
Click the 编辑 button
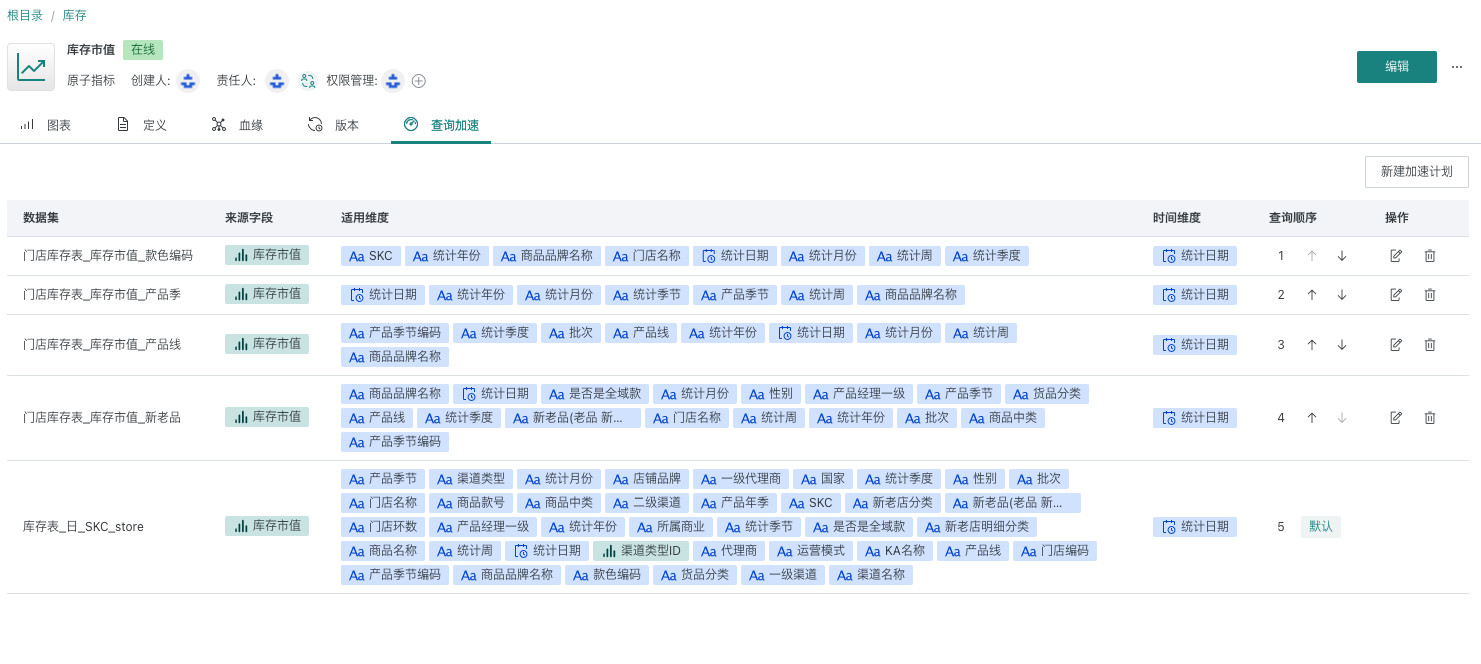tap(1396, 67)
